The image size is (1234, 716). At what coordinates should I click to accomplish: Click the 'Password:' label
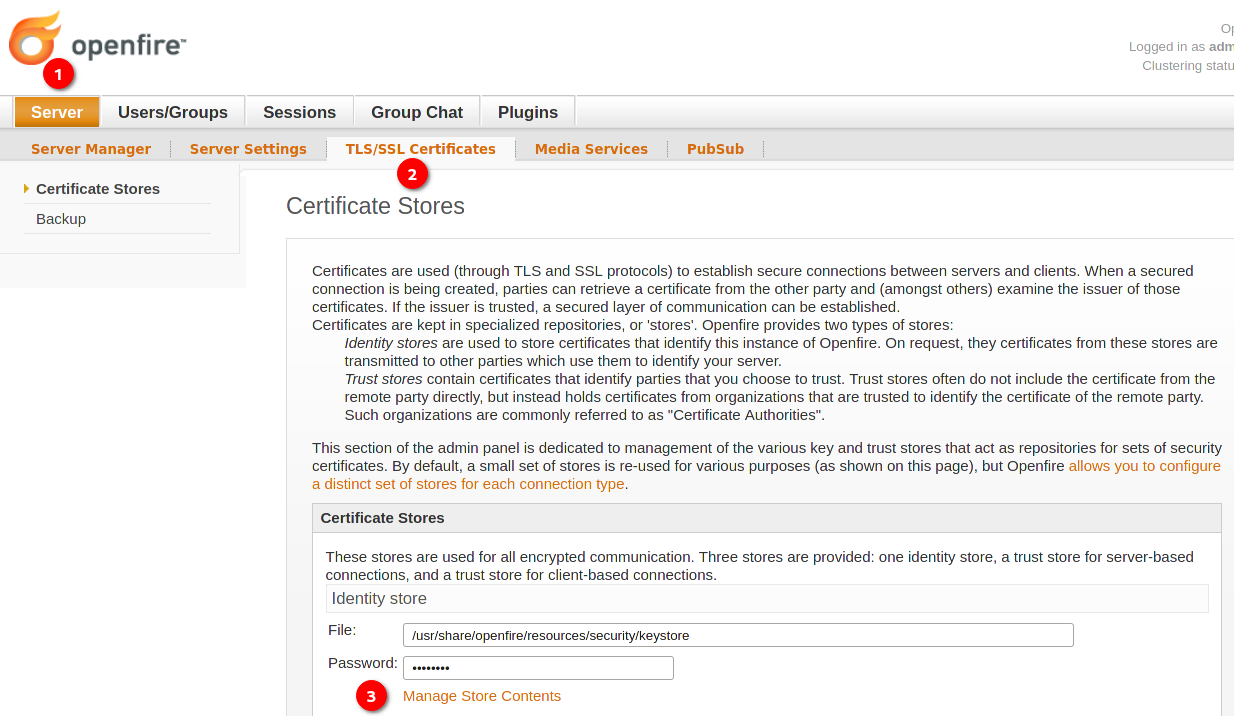(363, 663)
